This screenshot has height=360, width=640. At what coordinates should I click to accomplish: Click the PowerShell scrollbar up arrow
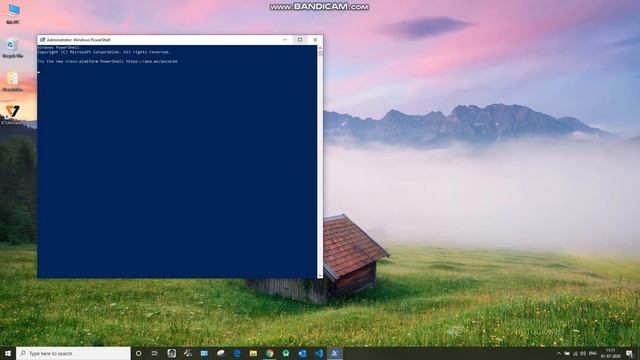click(320, 48)
